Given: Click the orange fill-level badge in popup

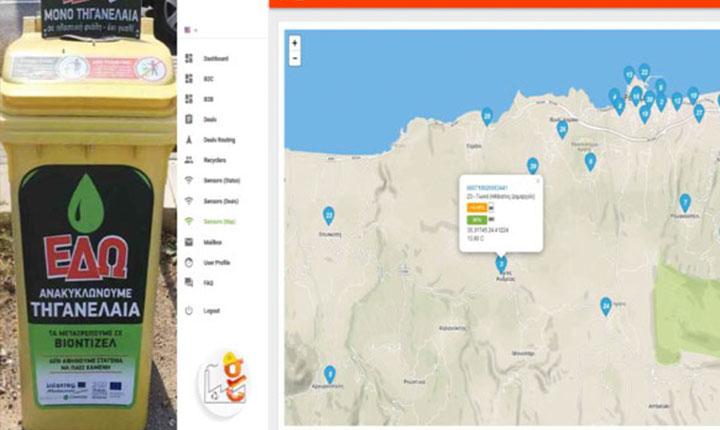Looking at the screenshot, I should 477,208.
